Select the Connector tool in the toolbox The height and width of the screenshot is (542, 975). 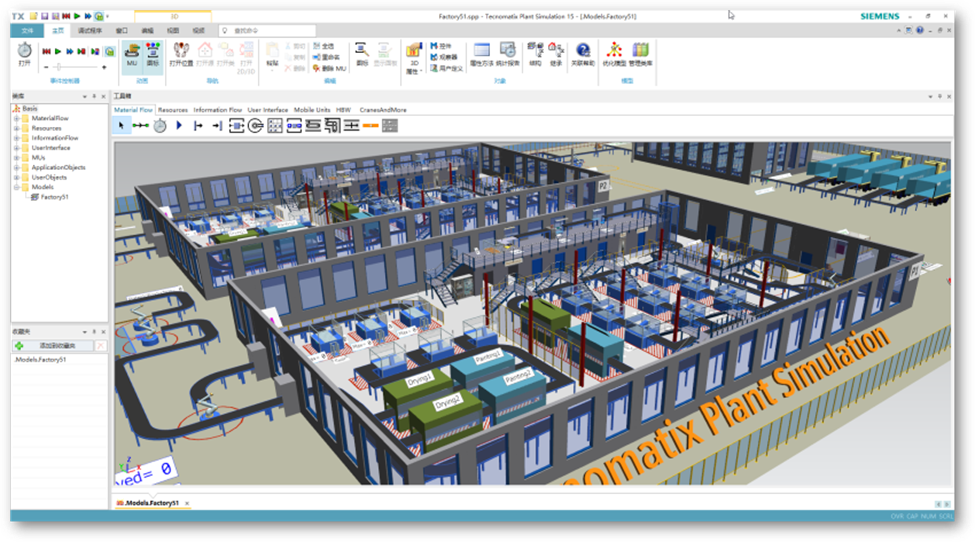coord(141,126)
